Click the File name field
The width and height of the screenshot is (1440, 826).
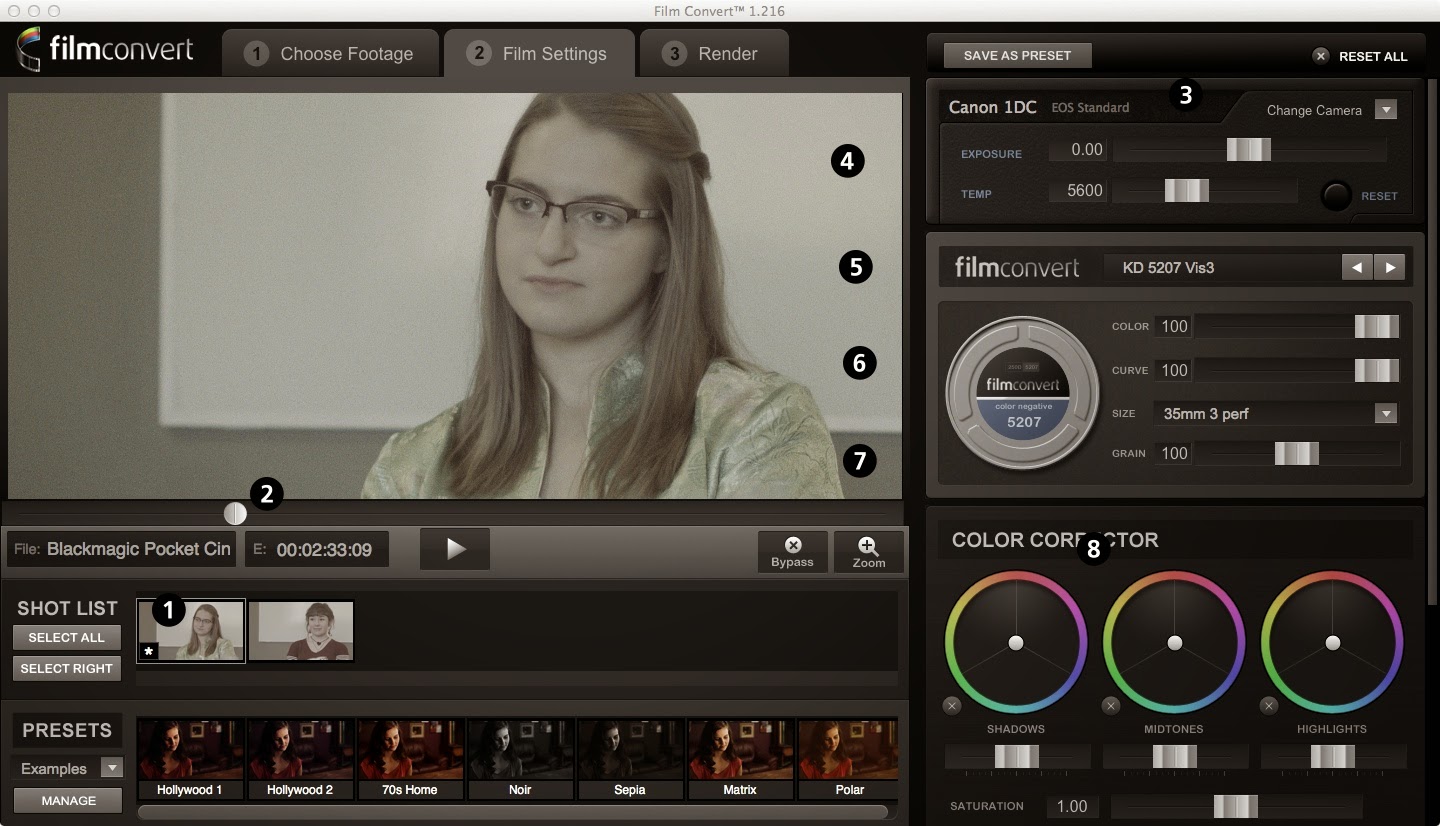coord(122,549)
